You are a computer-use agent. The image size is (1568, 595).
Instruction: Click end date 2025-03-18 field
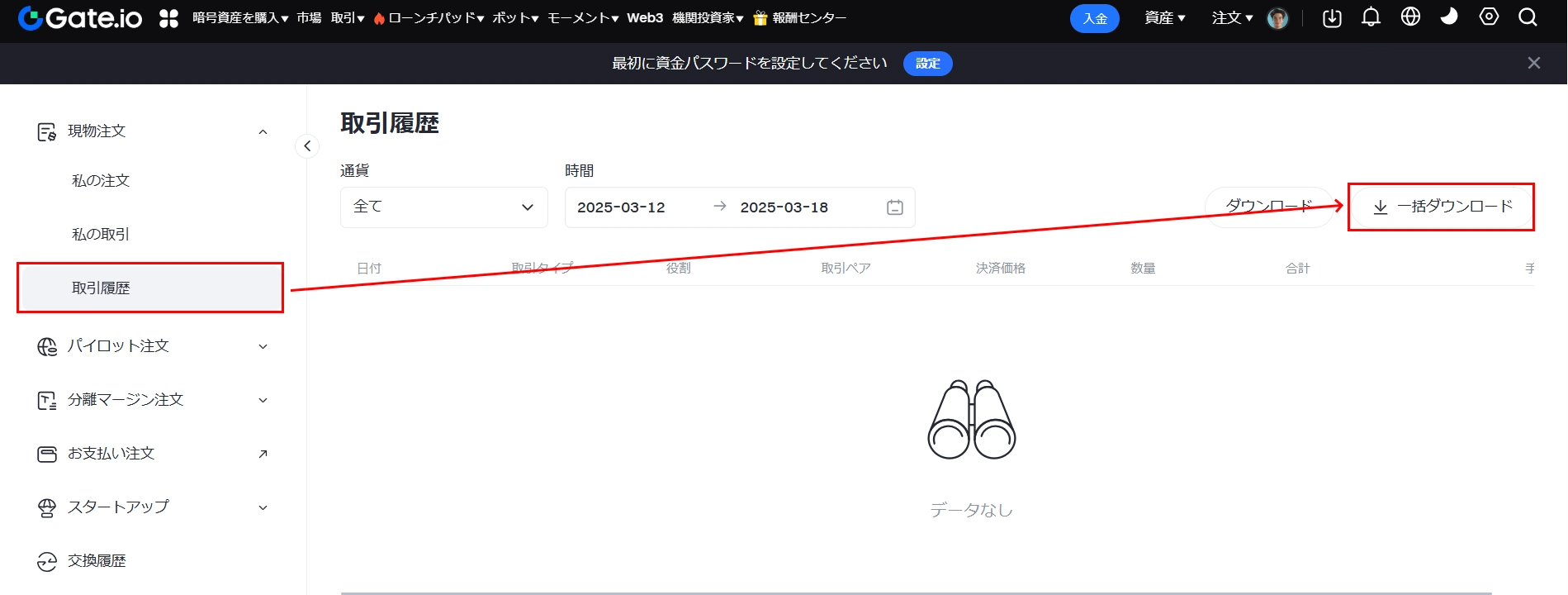[x=784, y=207]
